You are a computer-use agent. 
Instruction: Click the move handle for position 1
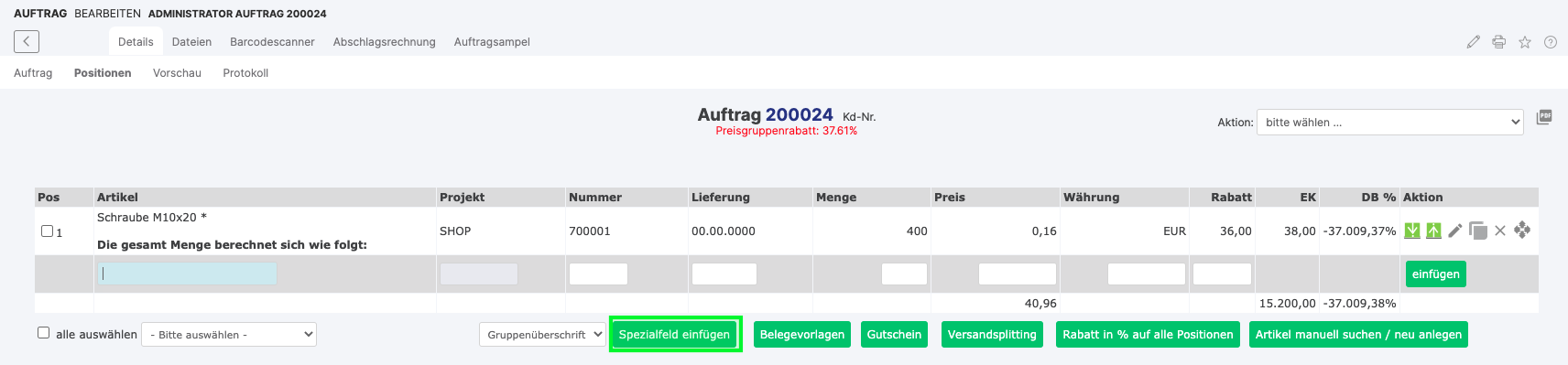(x=1522, y=230)
